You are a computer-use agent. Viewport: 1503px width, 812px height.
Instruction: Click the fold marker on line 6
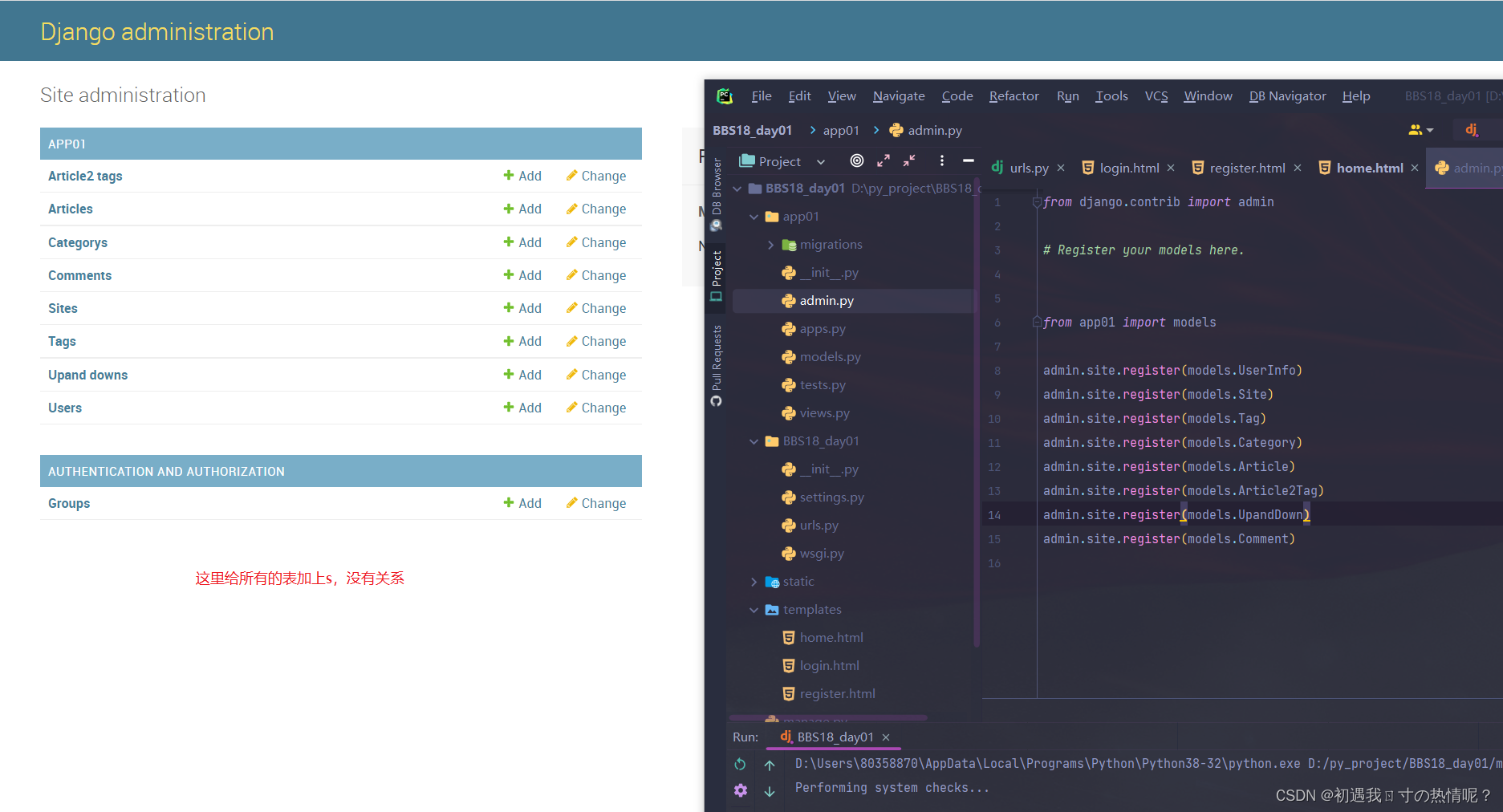tap(1037, 323)
